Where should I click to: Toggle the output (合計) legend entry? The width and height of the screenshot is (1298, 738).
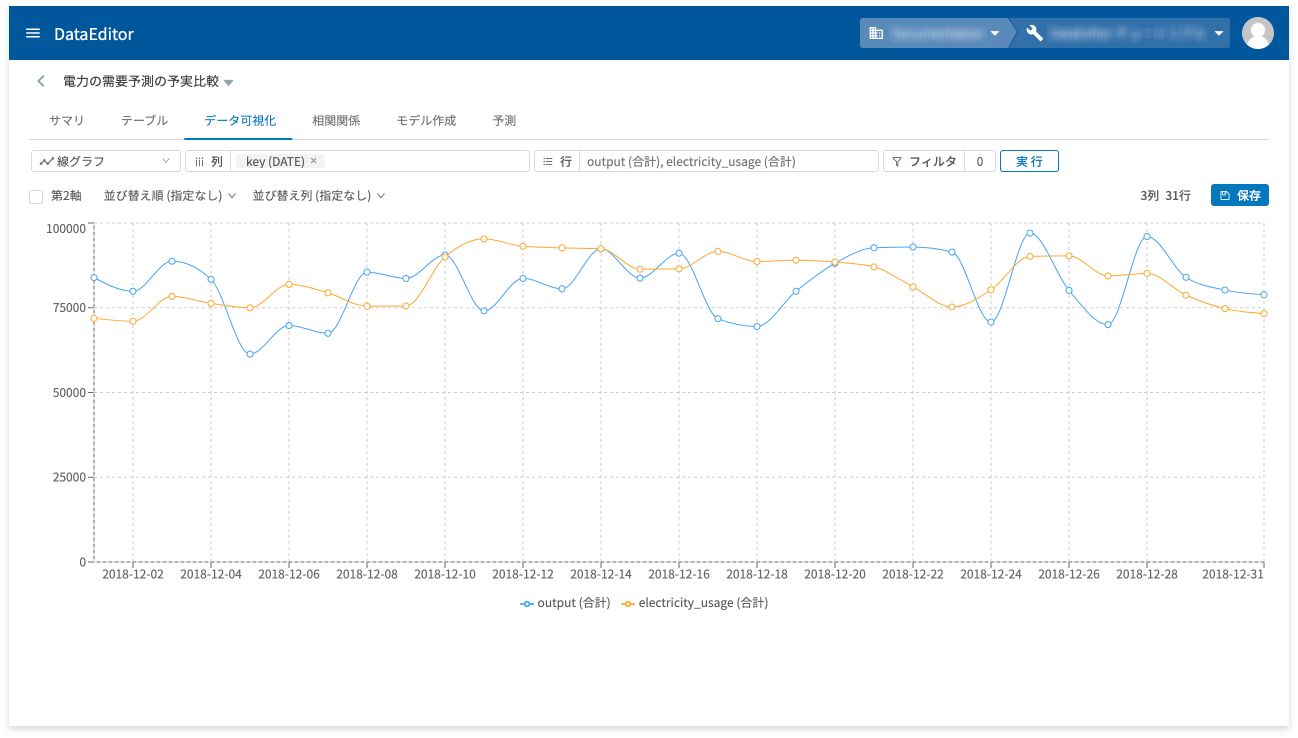[565, 603]
